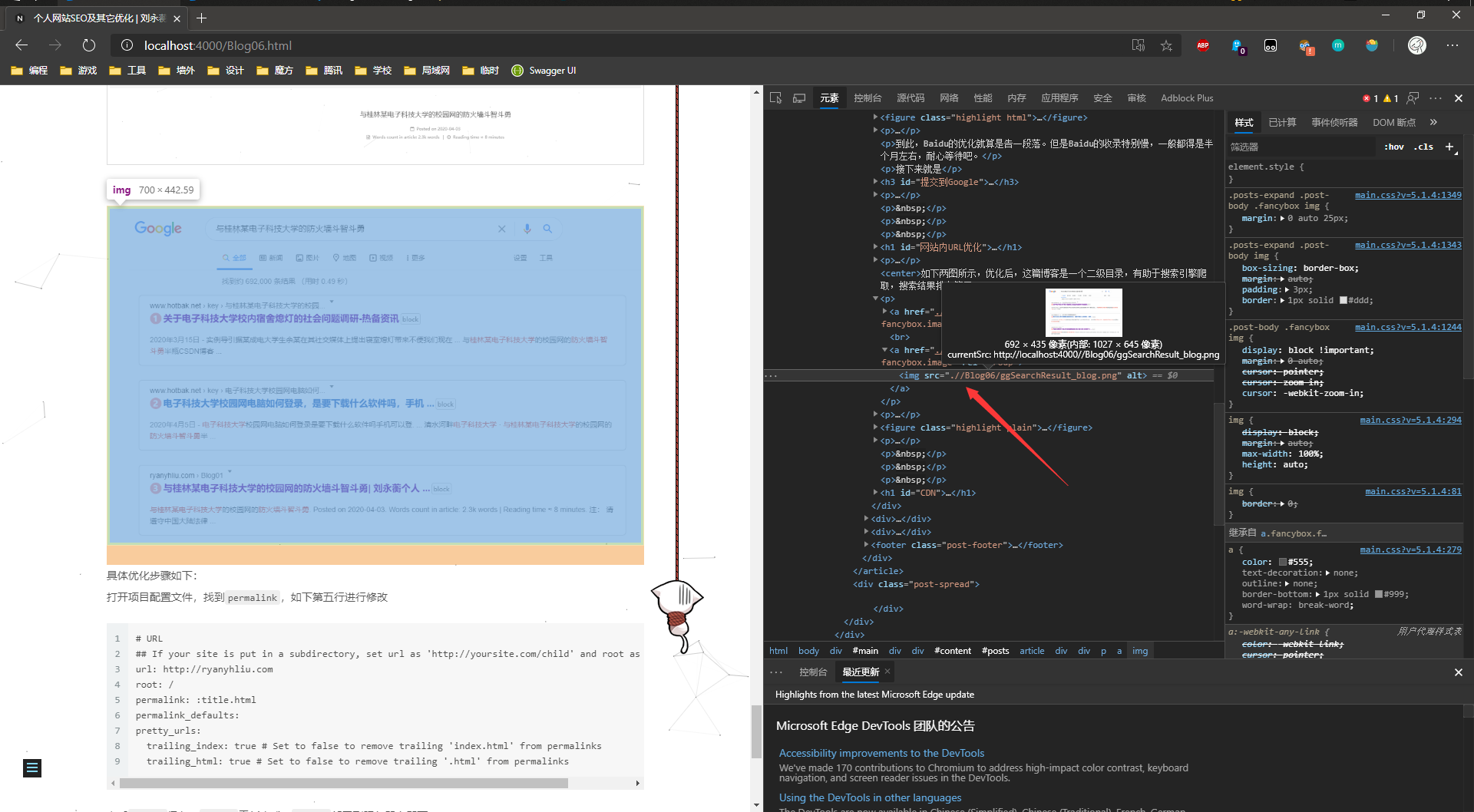Image resolution: width=1474 pixels, height=812 pixels.
Task: Add a new style rule with plus icon
Action: 1449,147
